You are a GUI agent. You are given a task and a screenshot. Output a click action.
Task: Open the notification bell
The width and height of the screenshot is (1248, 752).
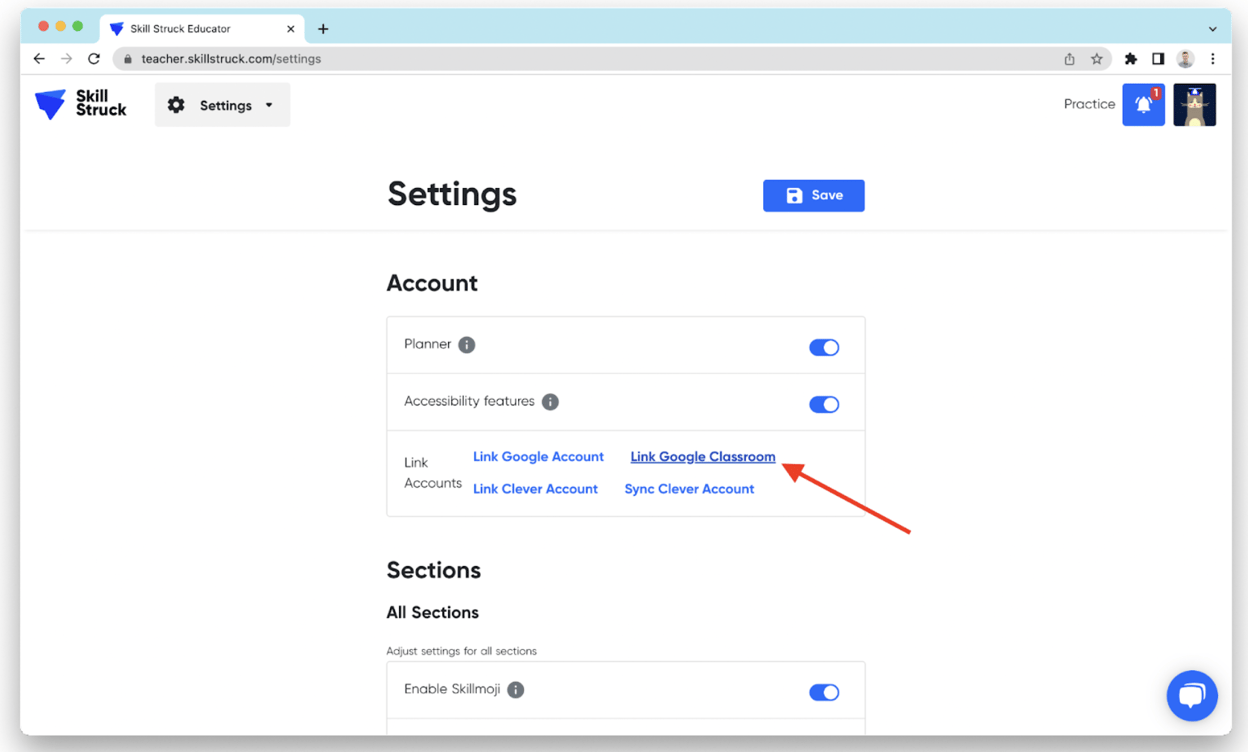click(x=1143, y=104)
